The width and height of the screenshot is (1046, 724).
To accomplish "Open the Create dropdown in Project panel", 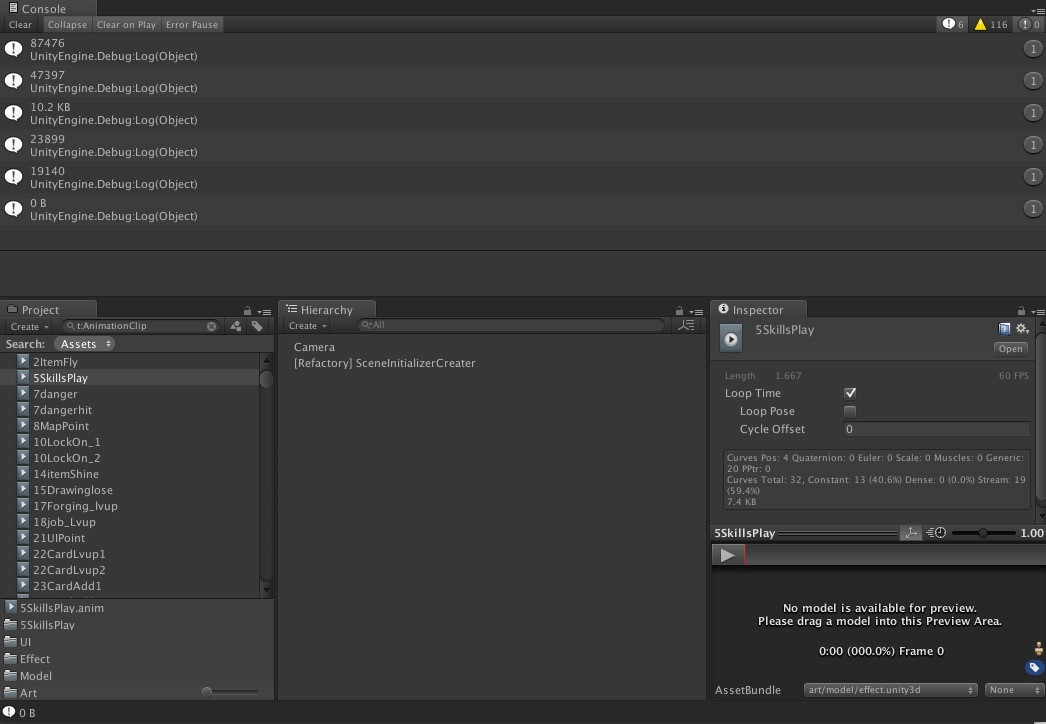I will pos(28,326).
